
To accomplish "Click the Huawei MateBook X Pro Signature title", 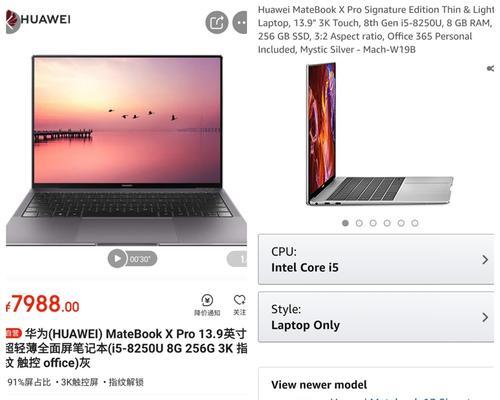I will [x=376, y=30].
